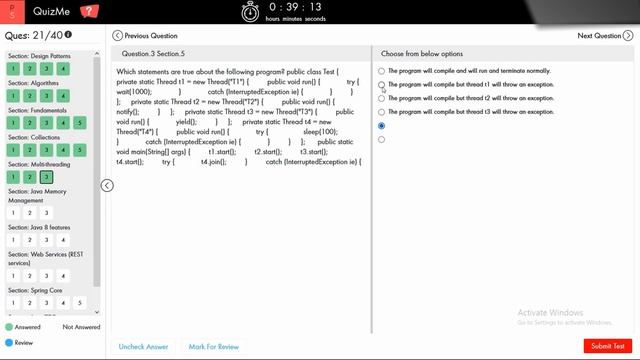Click the green Answered legend dot

9,327
